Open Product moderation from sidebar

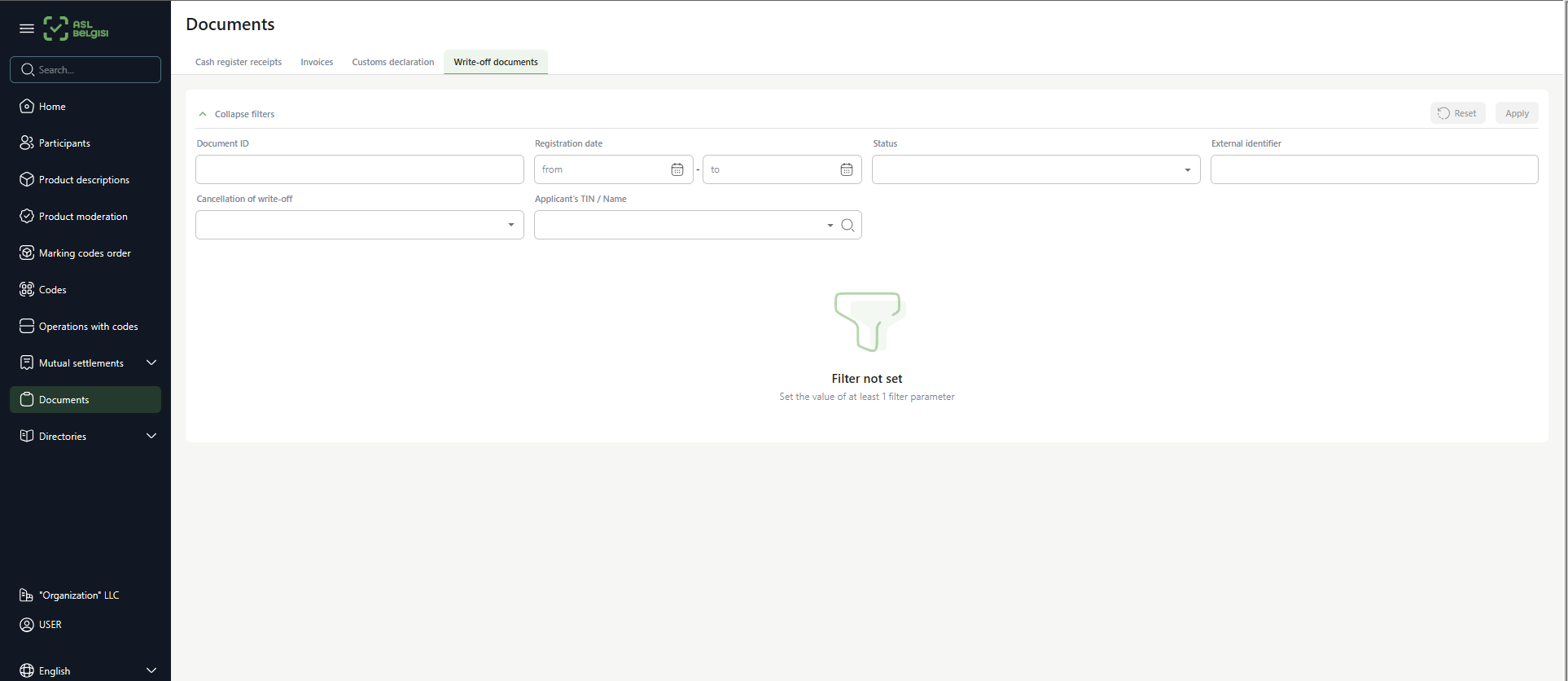point(83,217)
